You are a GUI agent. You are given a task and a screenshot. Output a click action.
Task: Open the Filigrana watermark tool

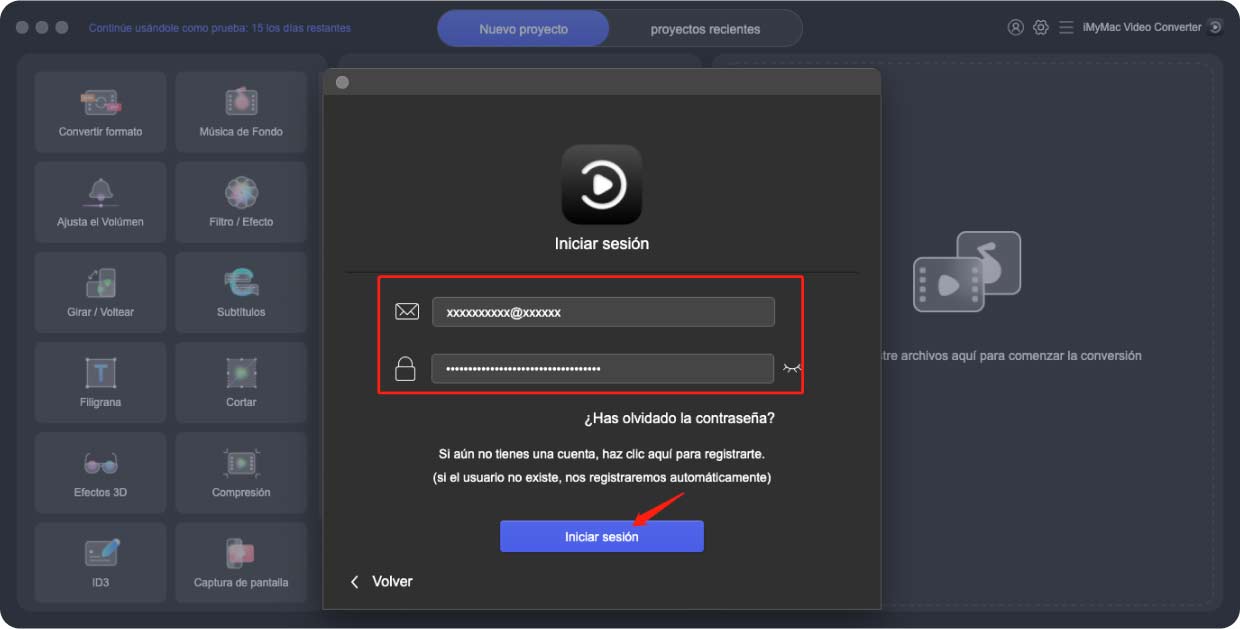[x=100, y=381]
